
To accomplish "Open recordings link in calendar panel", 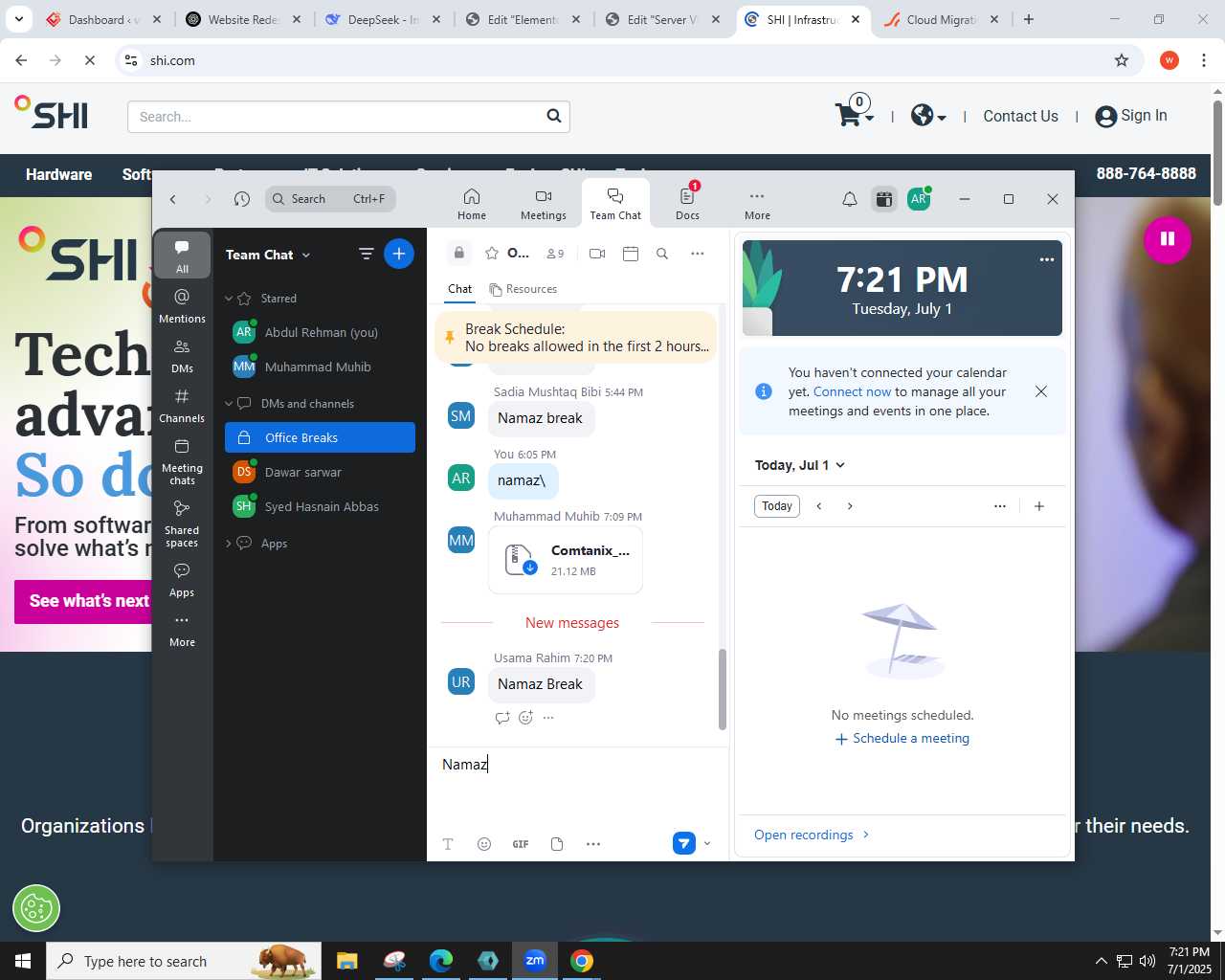I will 812,835.
